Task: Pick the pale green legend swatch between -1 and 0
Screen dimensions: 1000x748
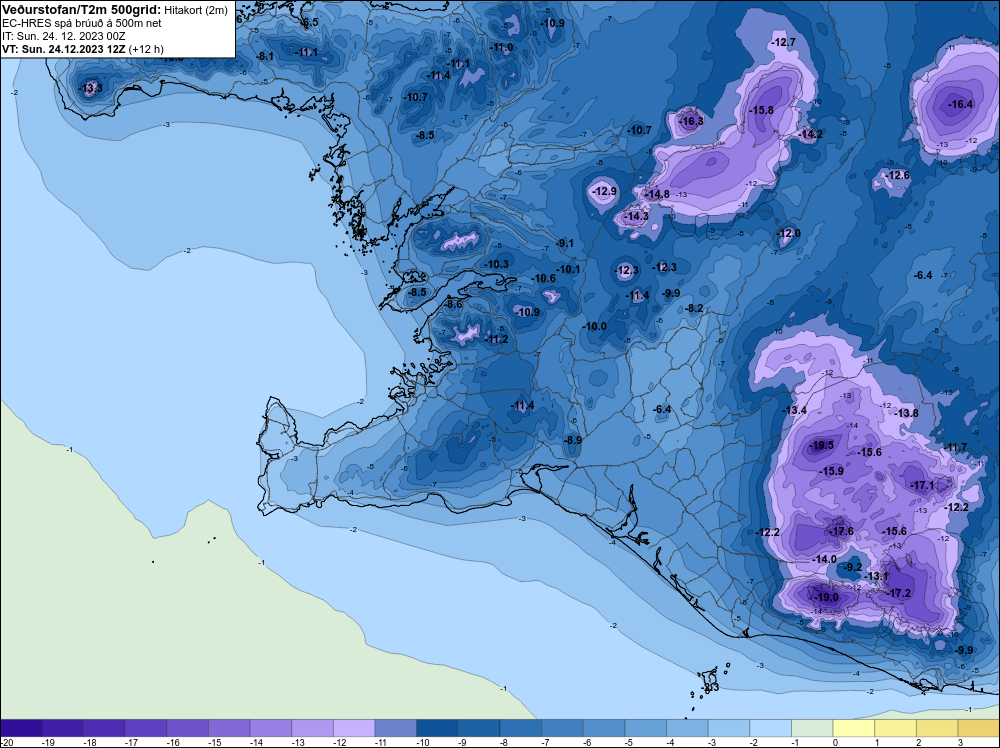Action: [812, 728]
